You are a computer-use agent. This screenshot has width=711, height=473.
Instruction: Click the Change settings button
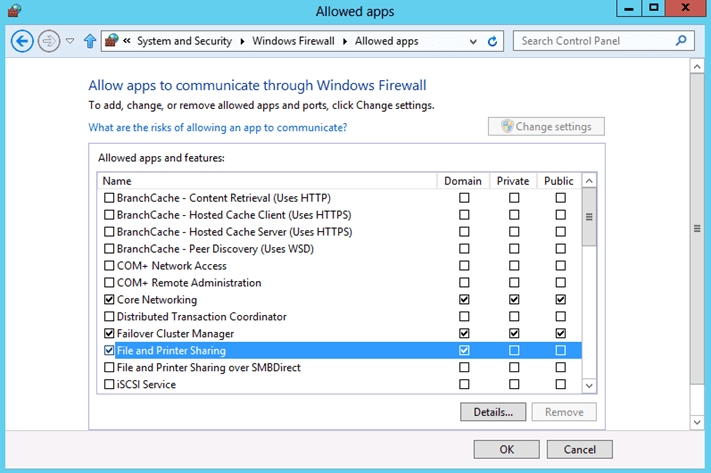pyautogui.click(x=546, y=126)
